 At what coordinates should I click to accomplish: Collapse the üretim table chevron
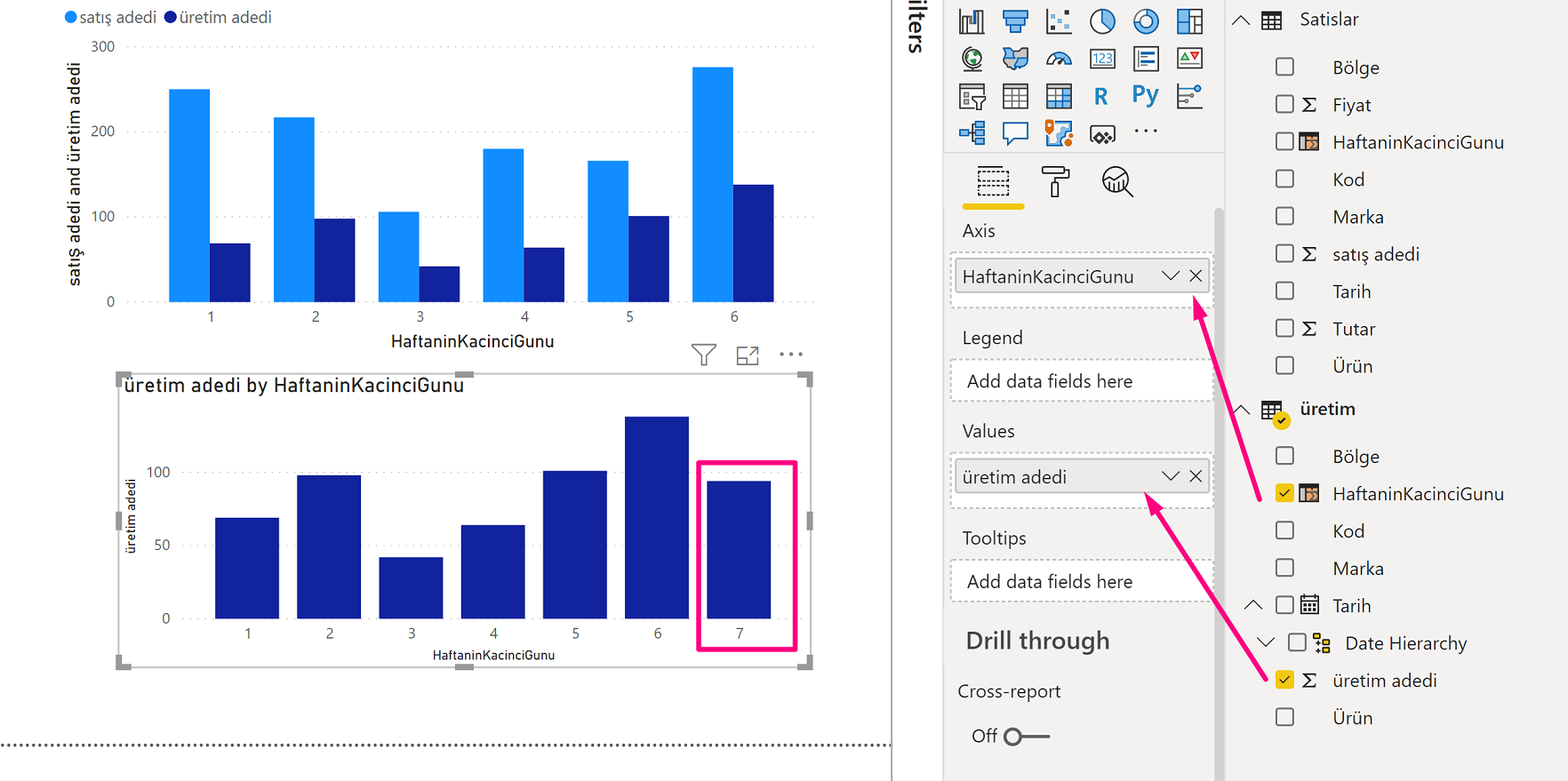pos(1241,410)
